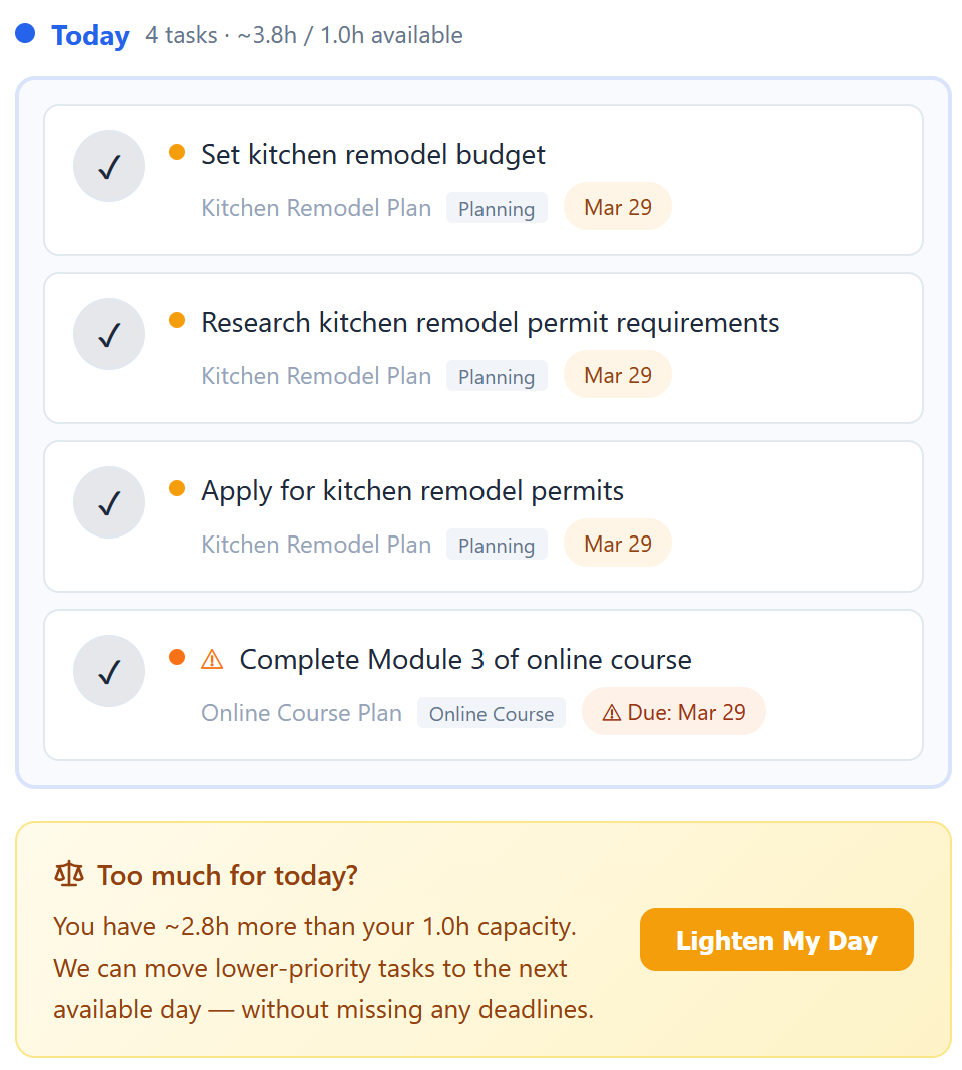Click the priority dot on 'Complete Module 3' task
962x1070 pixels.
[x=177, y=656]
